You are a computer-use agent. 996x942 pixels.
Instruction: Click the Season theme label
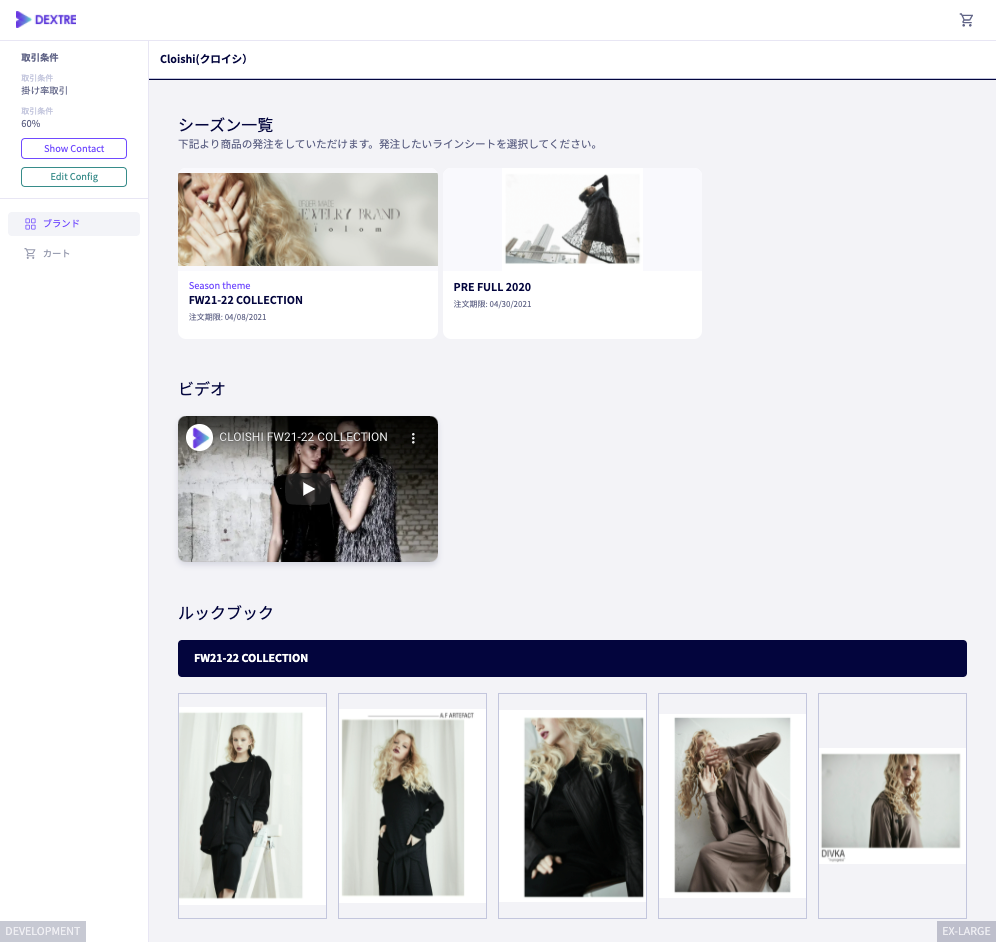pos(219,286)
